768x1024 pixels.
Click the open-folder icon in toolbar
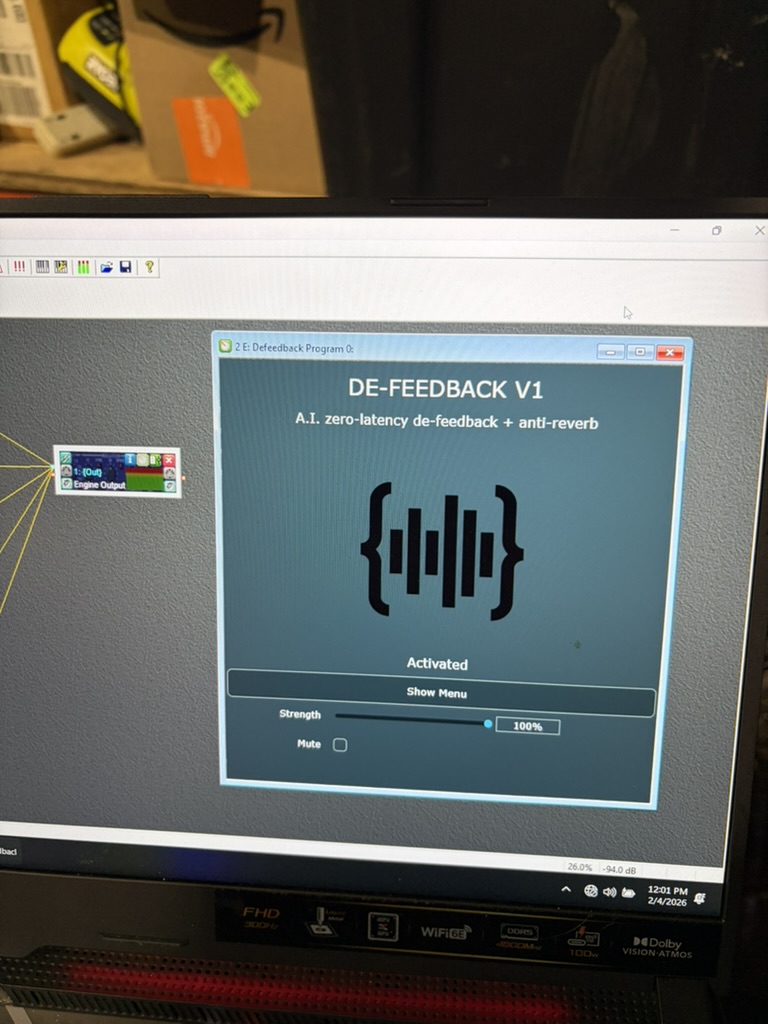(106, 266)
